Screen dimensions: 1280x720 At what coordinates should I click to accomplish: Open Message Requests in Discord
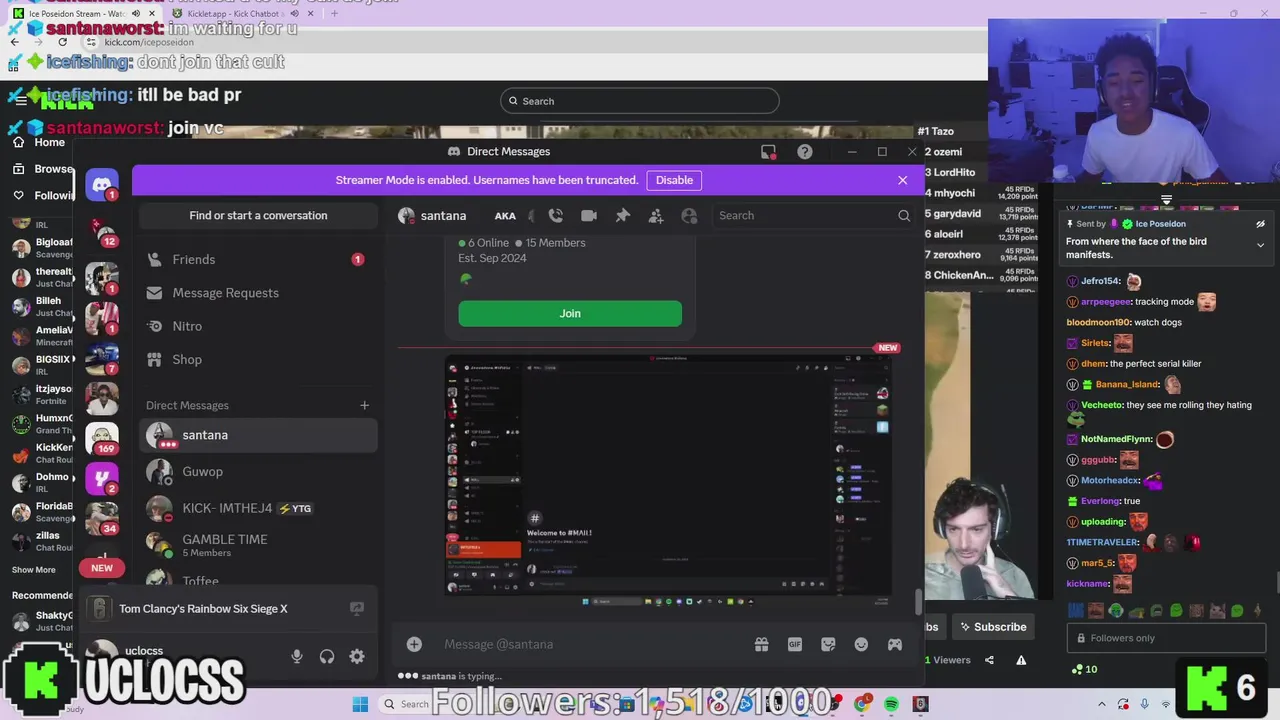(258, 293)
